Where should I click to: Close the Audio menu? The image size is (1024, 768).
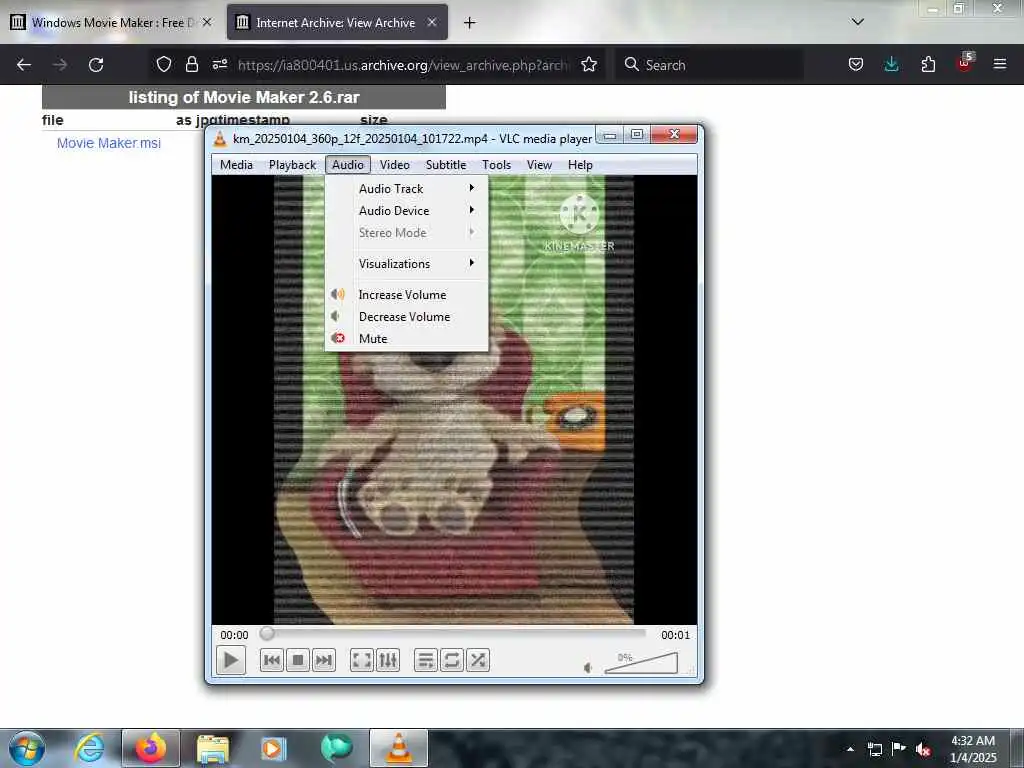coord(347,165)
